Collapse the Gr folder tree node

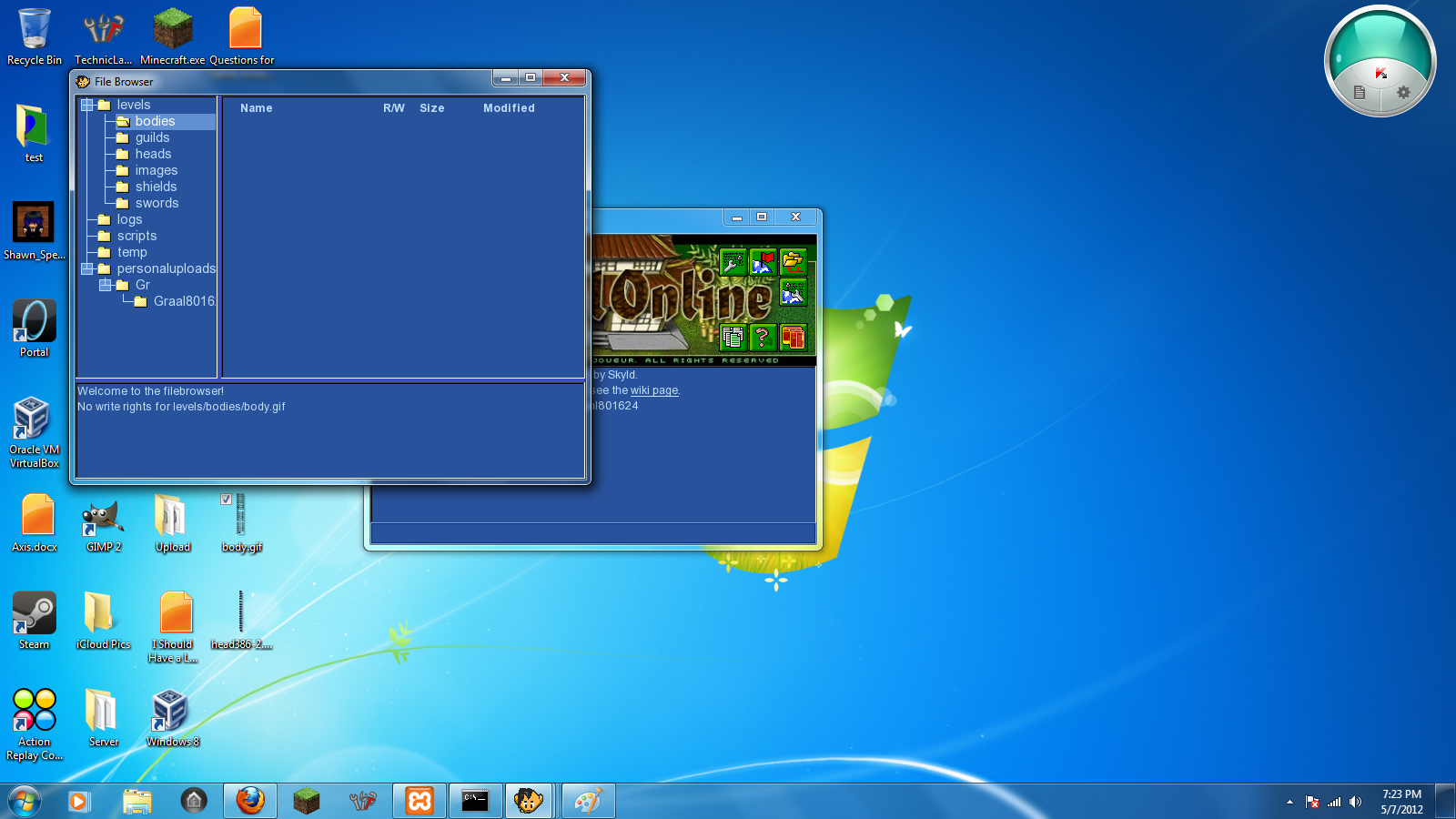click(x=106, y=285)
